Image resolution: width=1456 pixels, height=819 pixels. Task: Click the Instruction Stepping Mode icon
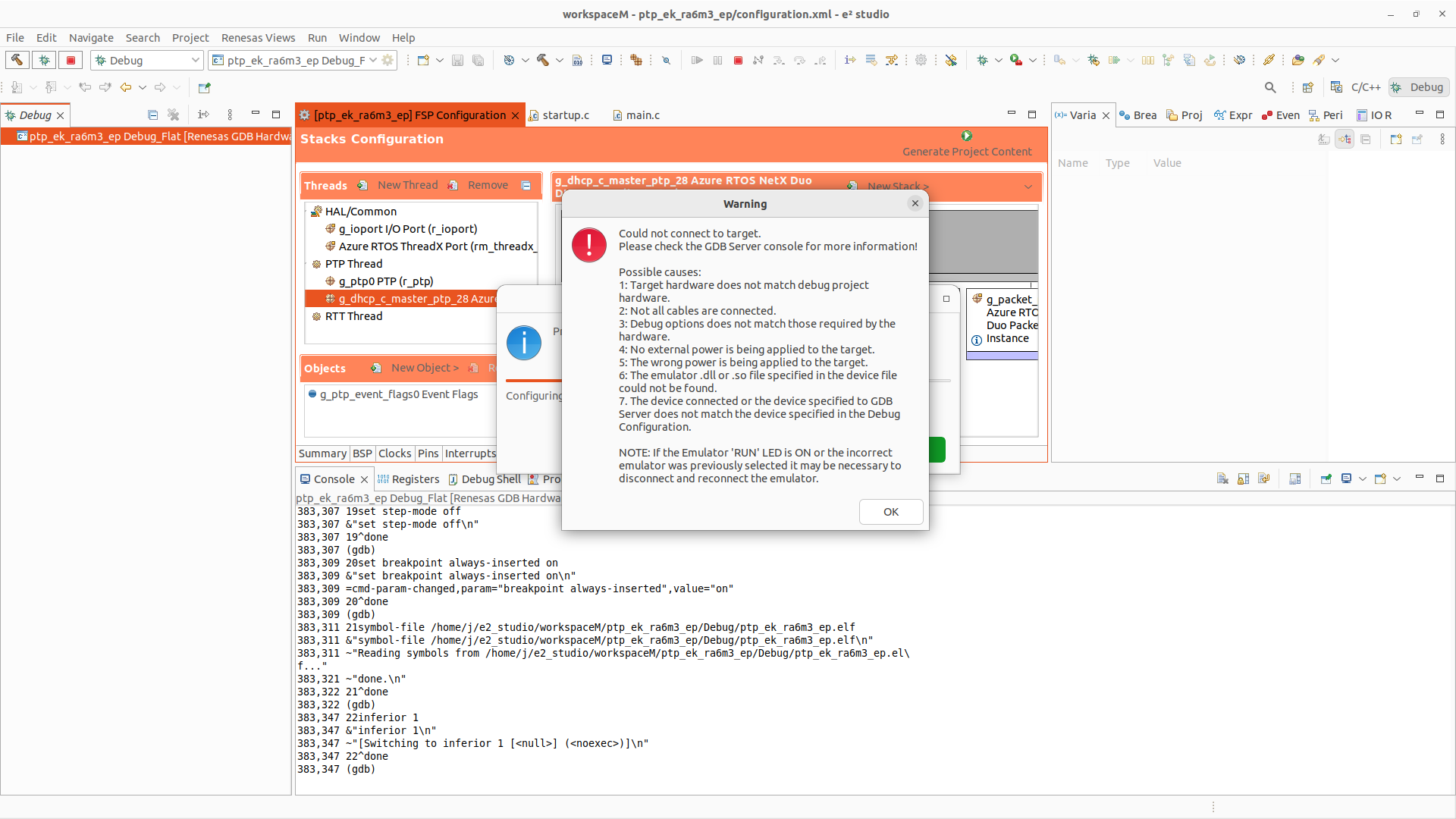coord(850,60)
